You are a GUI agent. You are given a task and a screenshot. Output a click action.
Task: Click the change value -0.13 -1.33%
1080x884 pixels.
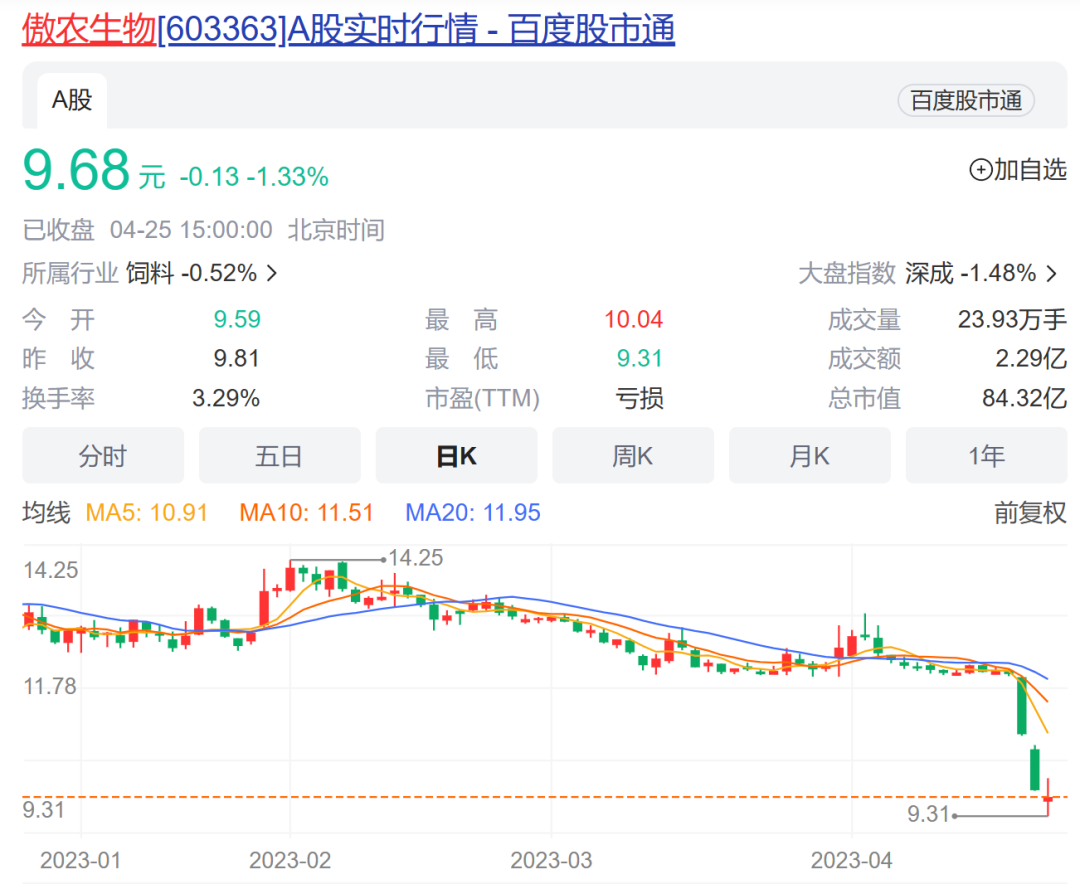(254, 177)
